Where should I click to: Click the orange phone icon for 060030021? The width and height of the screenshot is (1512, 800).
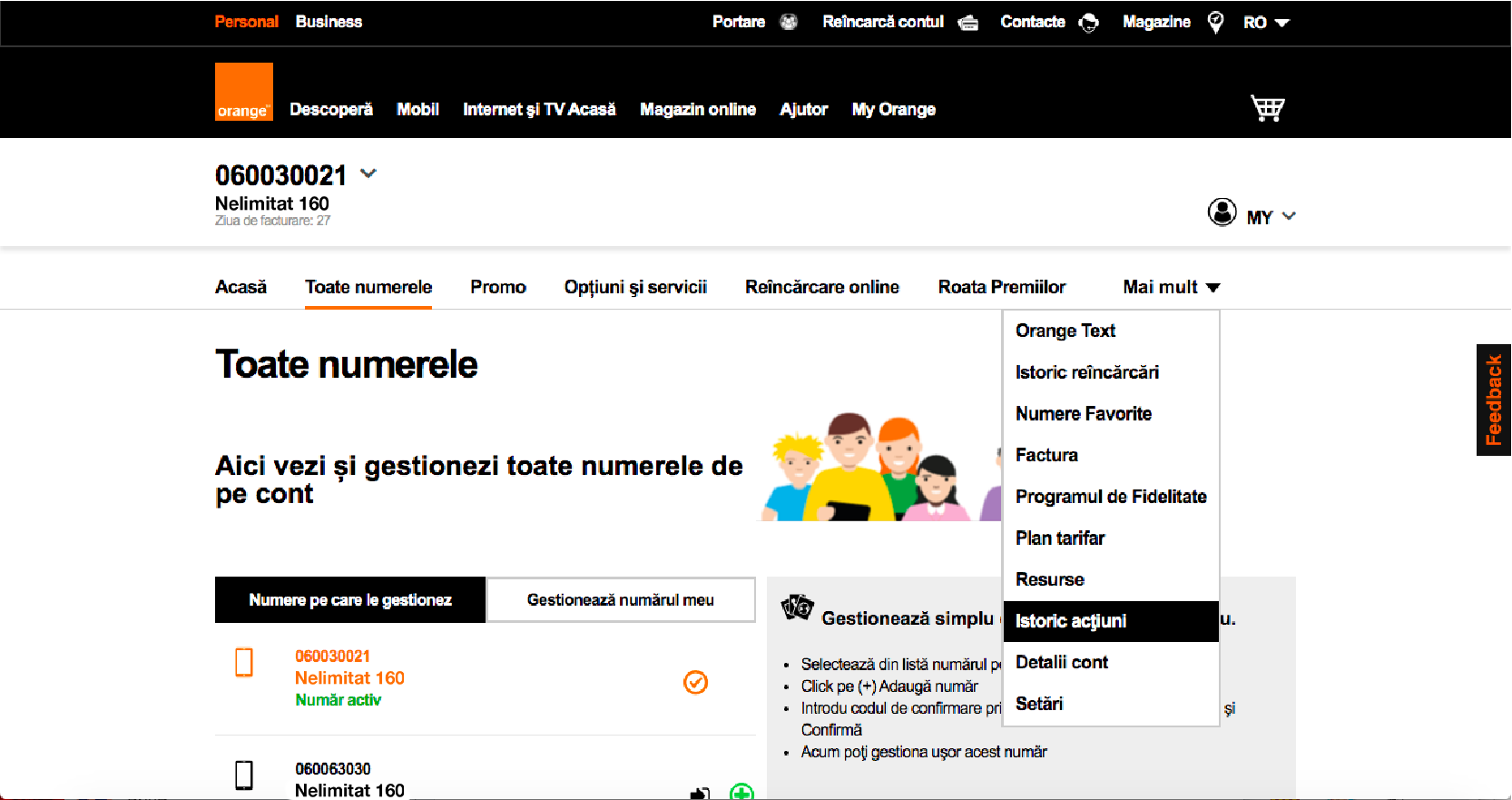point(244,663)
